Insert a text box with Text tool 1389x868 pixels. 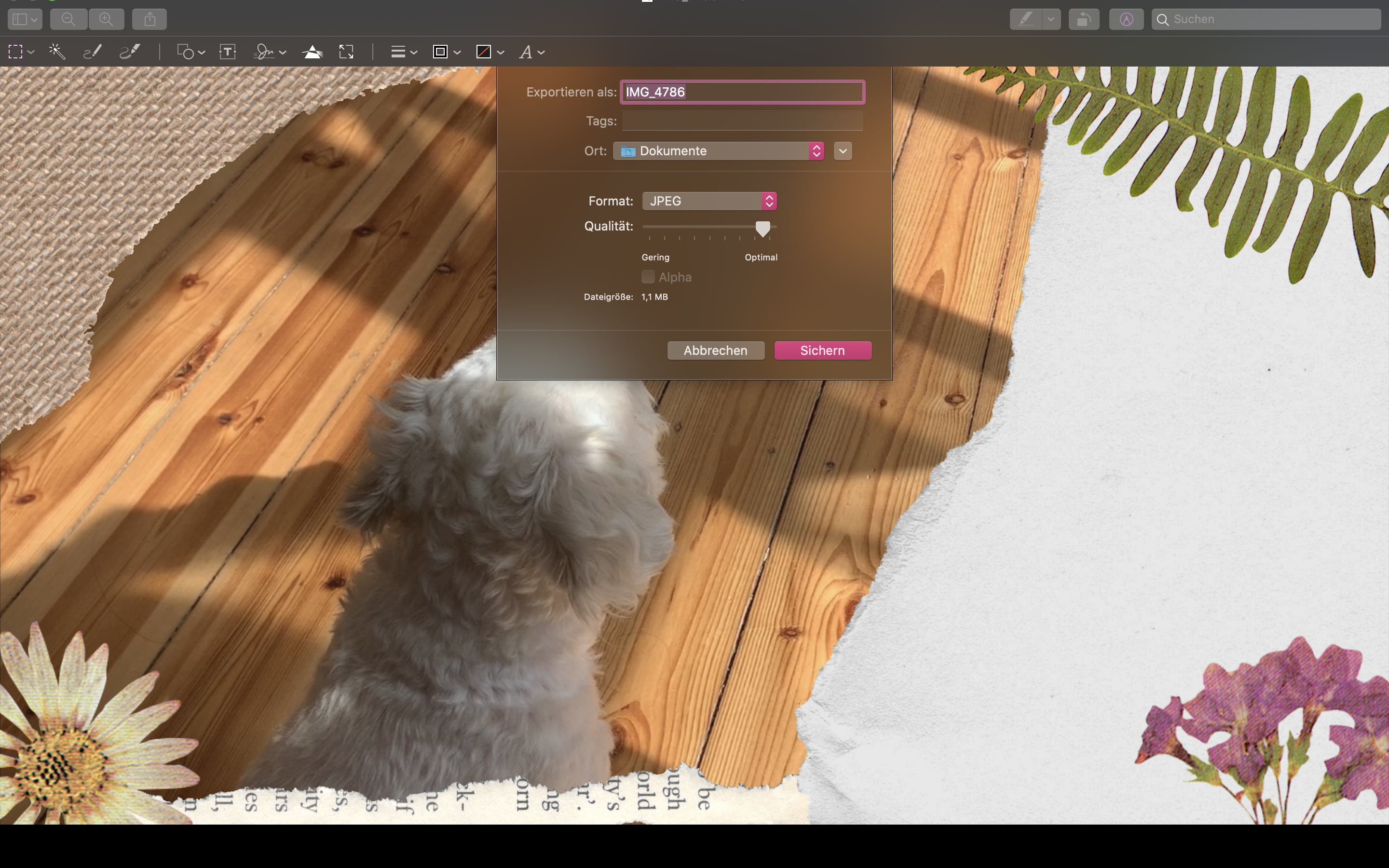coord(228,52)
